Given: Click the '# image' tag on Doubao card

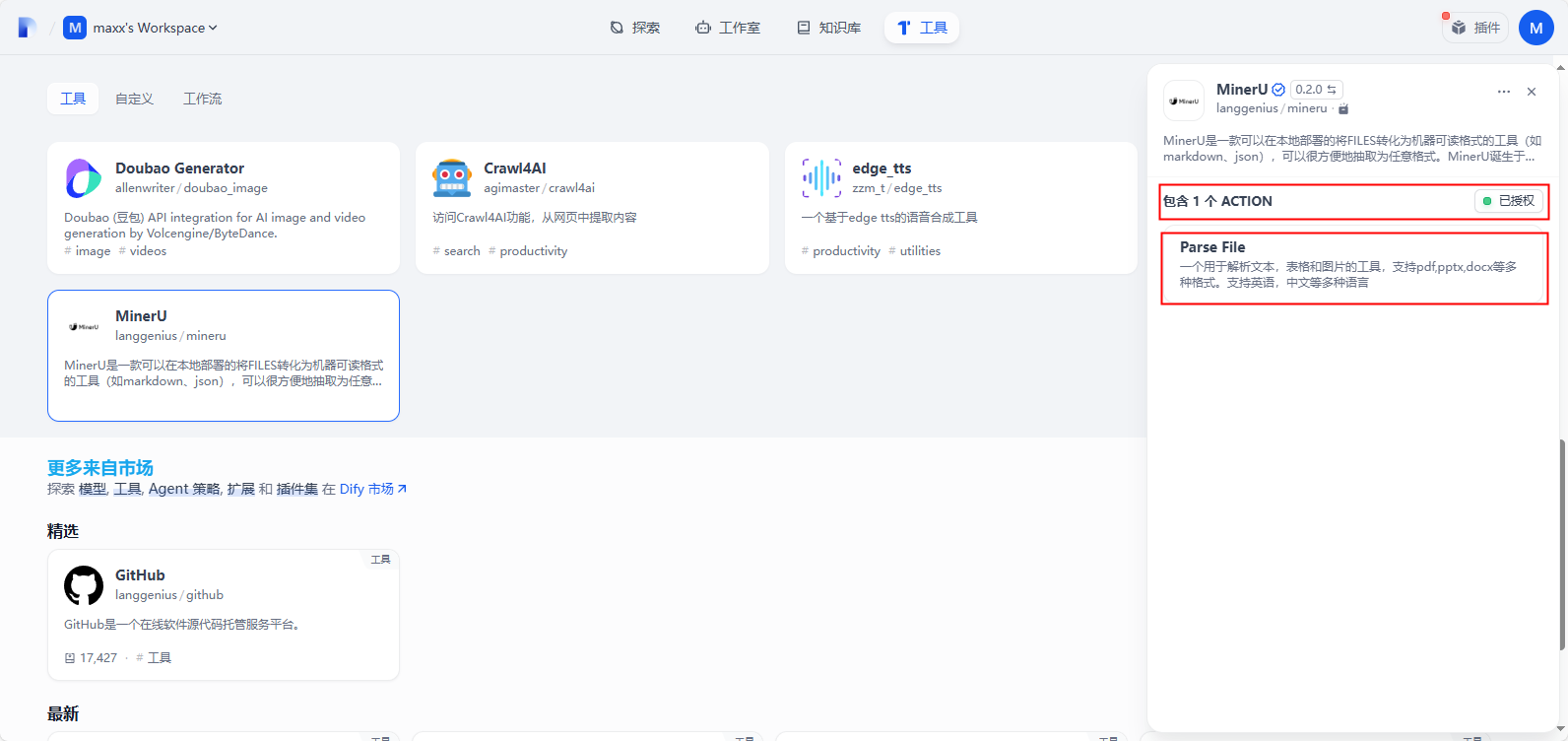Looking at the screenshot, I should click(x=88, y=251).
